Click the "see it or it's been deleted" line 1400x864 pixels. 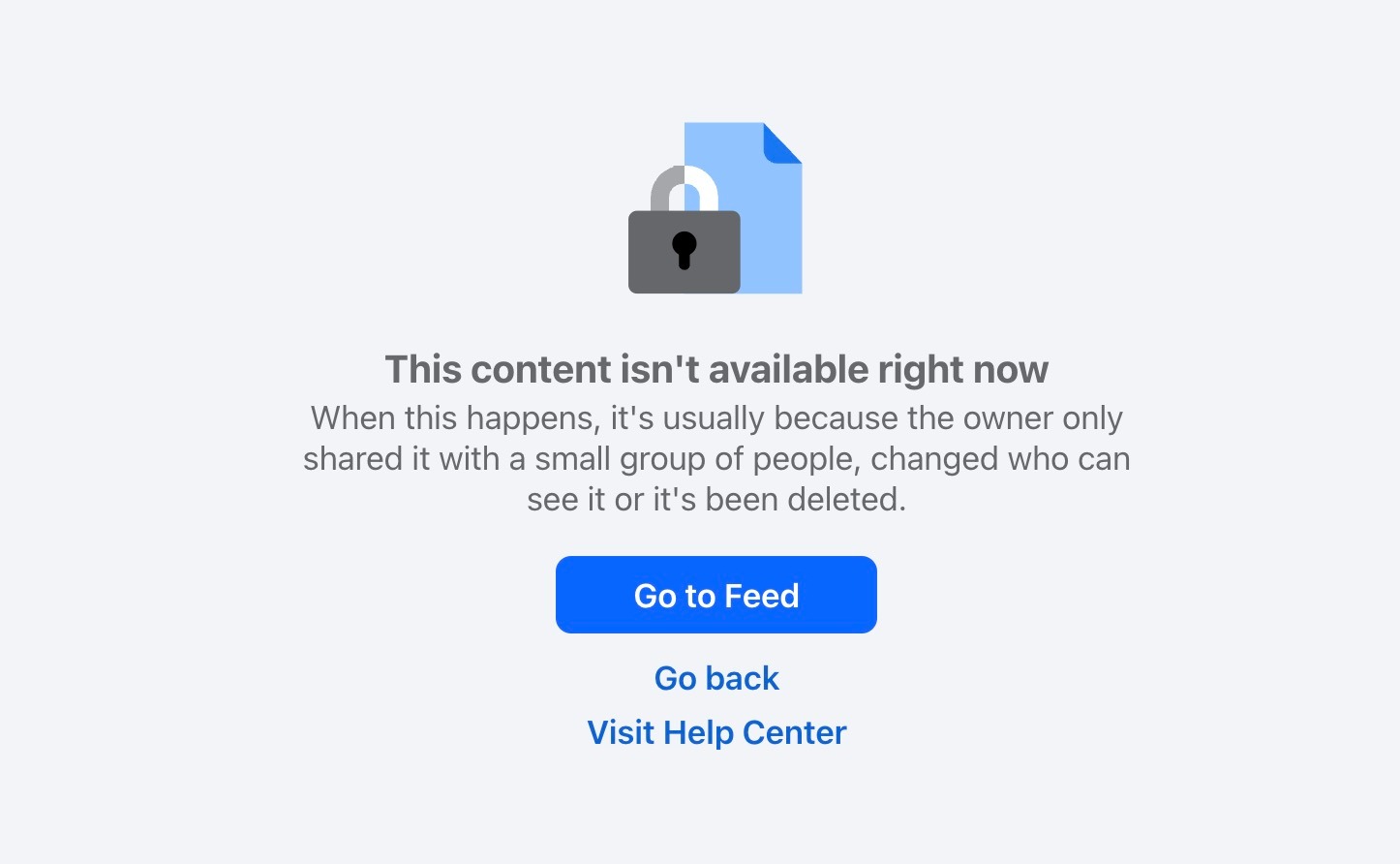tap(716, 500)
